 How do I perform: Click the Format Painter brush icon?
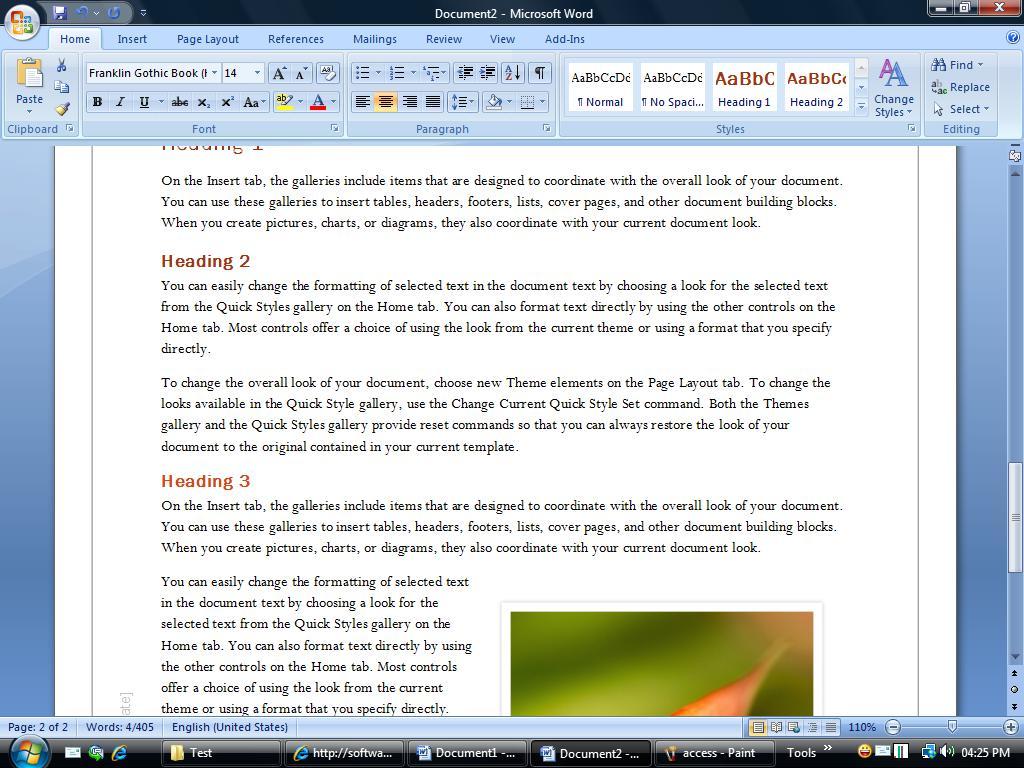pos(62,109)
